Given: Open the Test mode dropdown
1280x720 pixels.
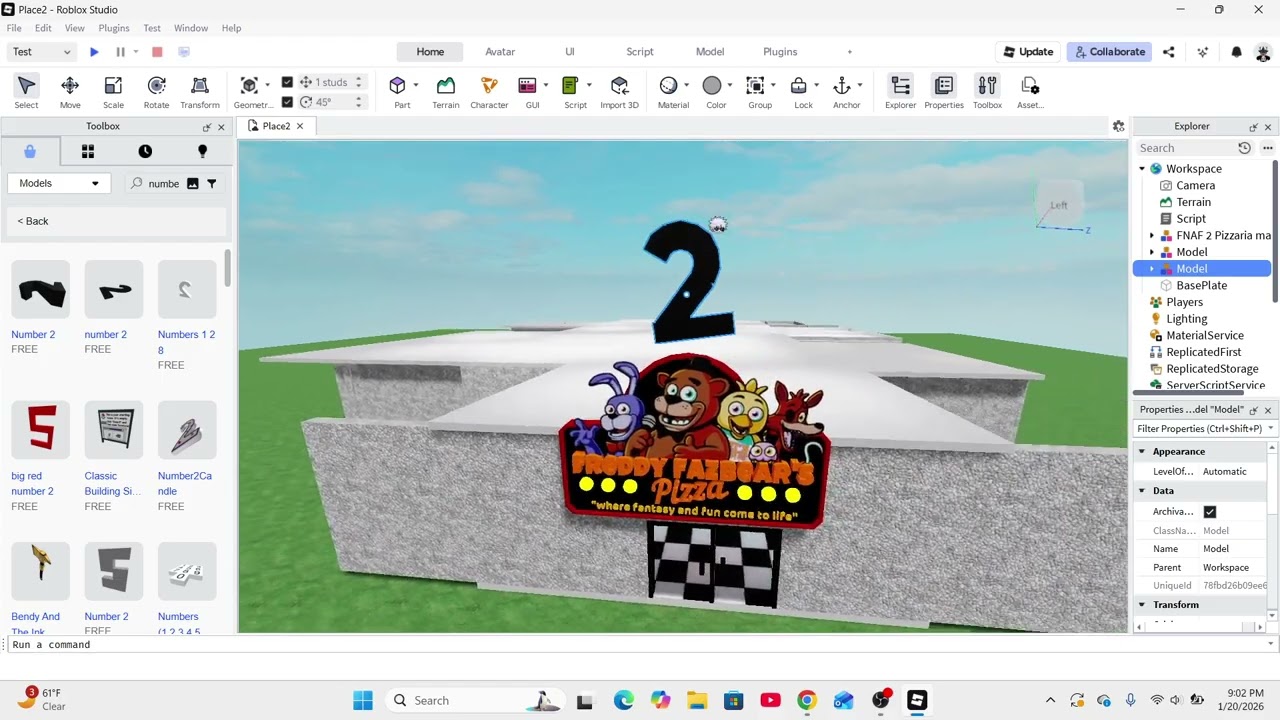Looking at the screenshot, I should [x=41, y=52].
